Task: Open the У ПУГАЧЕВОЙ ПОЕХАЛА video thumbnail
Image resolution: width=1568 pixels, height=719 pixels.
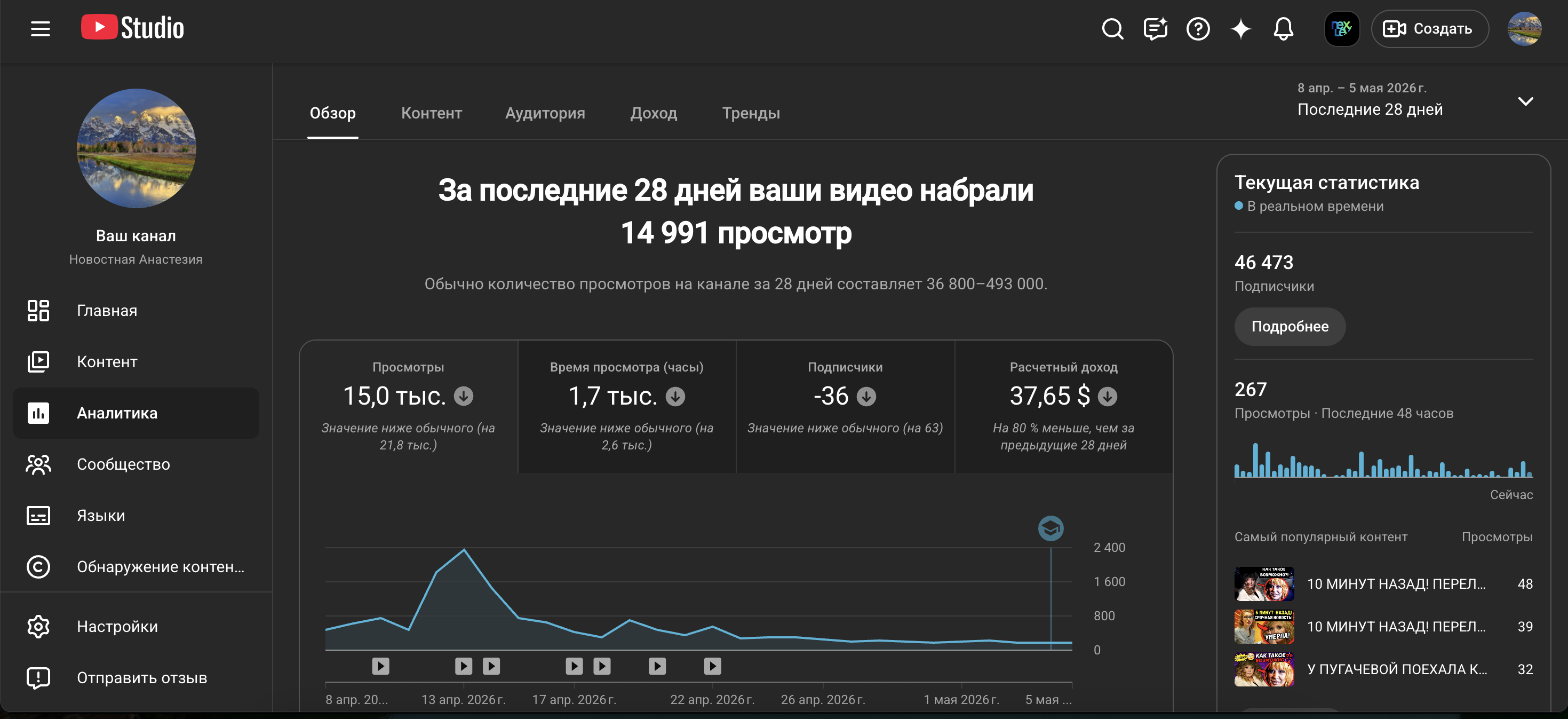Action: point(1264,669)
